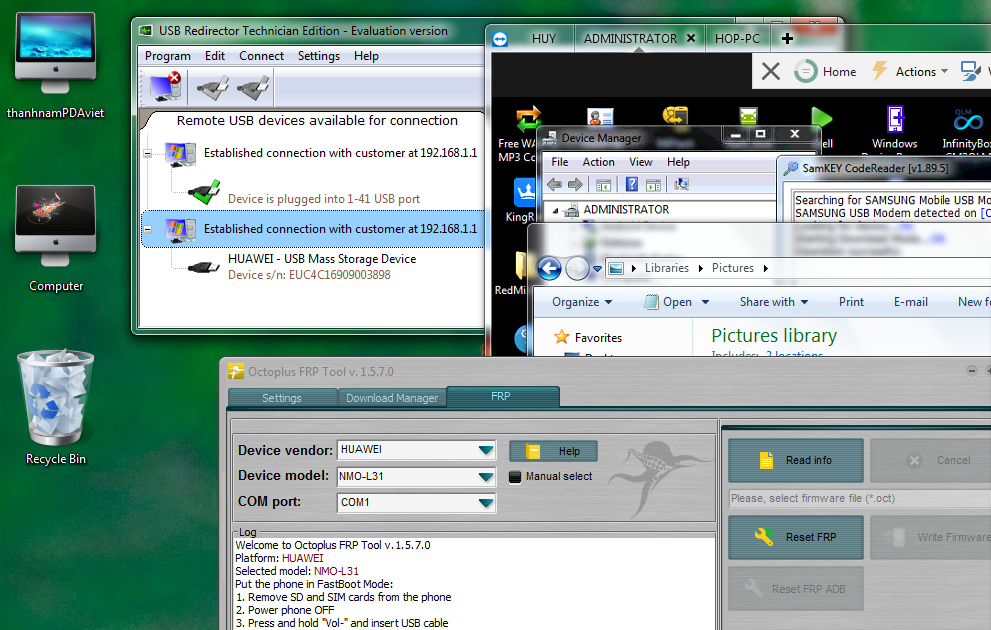Click Octoplus Help button

click(x=553, y=451)
